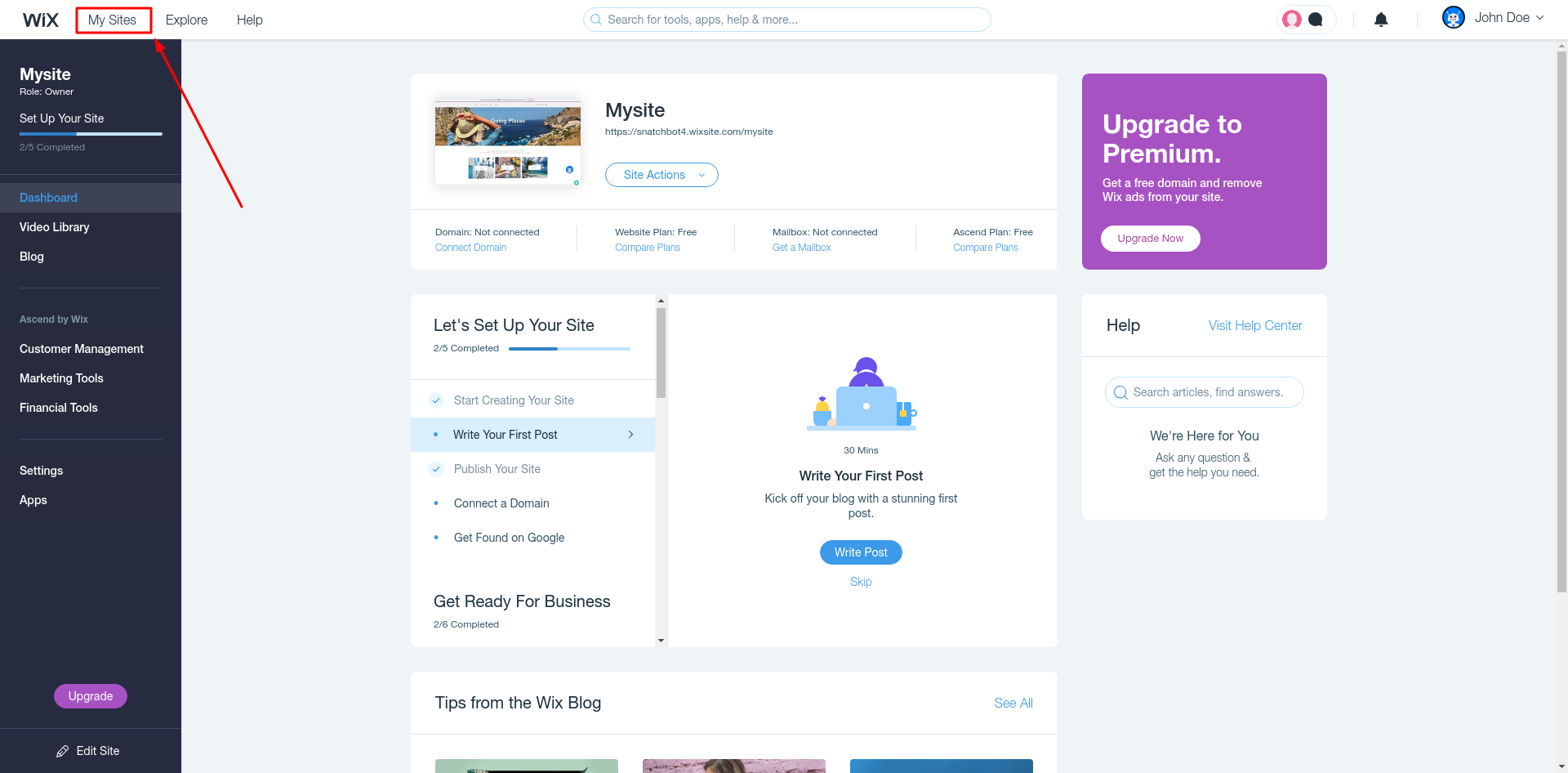Screen dimensions: 1568x773
Task: Click Compare Plans under Ascend Plan
Action: point(986,248)
